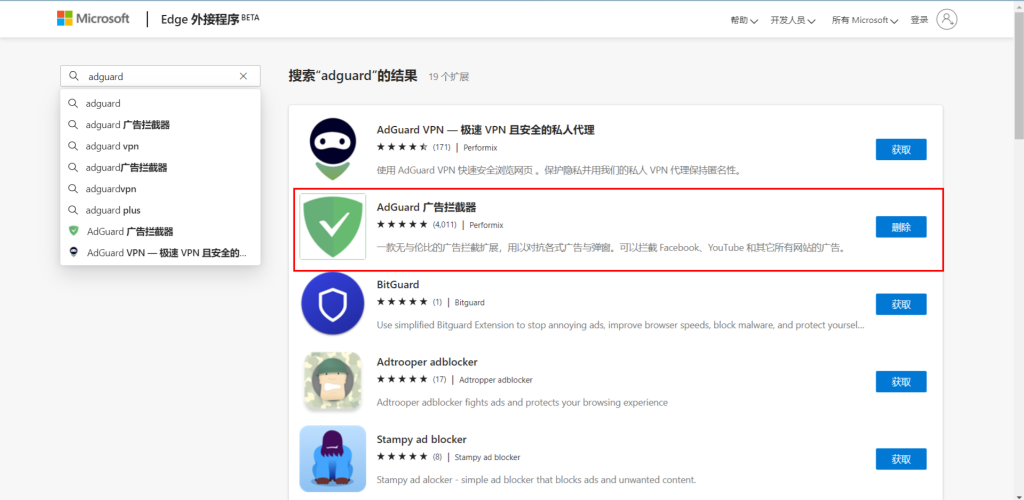Select AdGuard shield icon suggestion in dropdown
Image resolution: width=1024 pixels, height=500 pixels.
(x=74, y=231)
